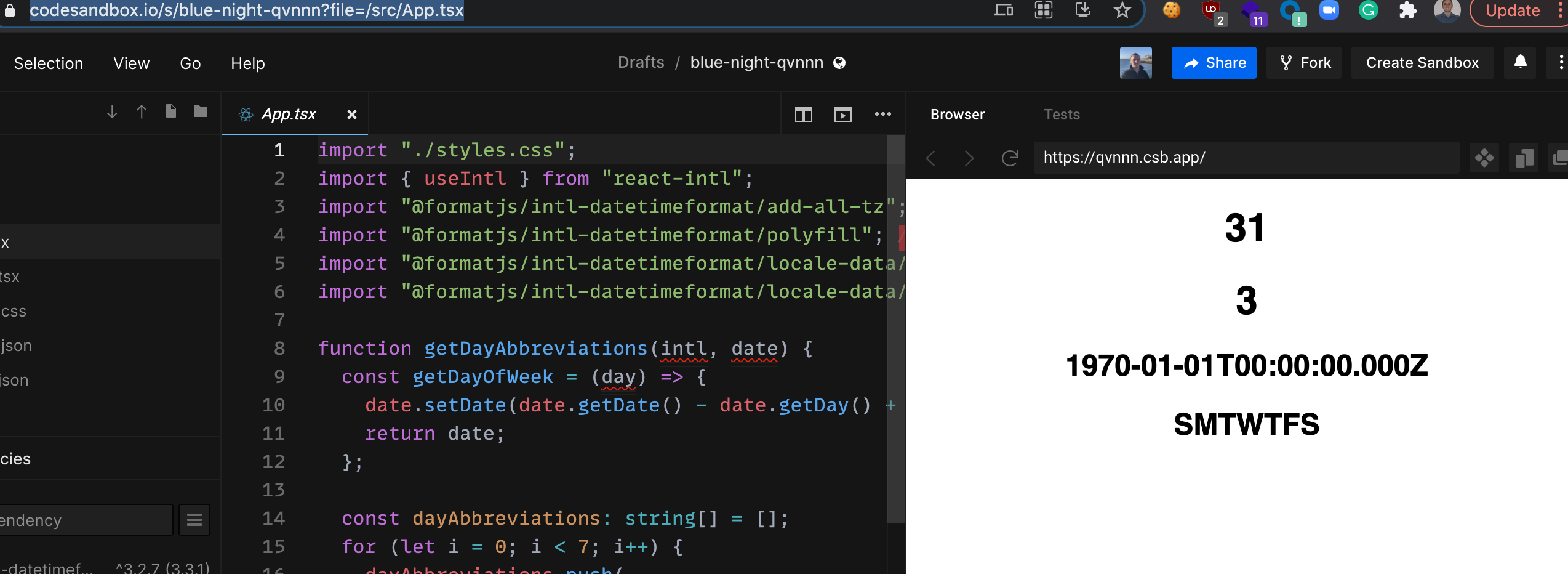Open the upload files icon
The image size is (1568, 574).
click(141, 112)
